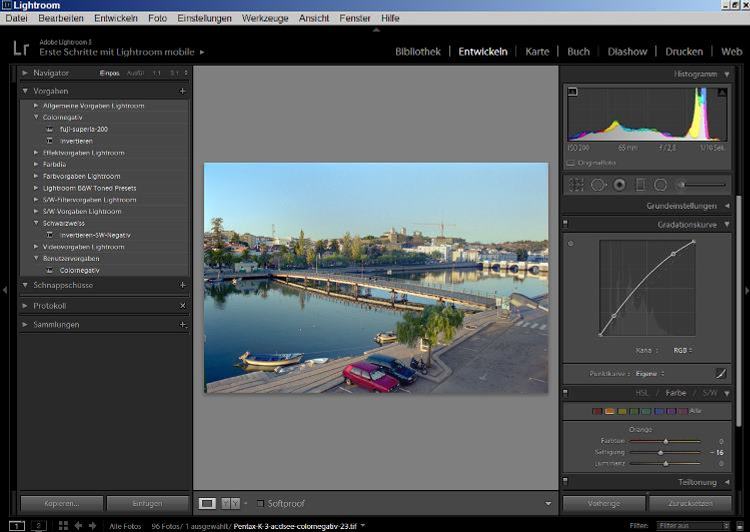This screenshot has width=750, height=532.
Task: Toggle the HSL / Farbe panel switch
Action: [x=566, y=393]
